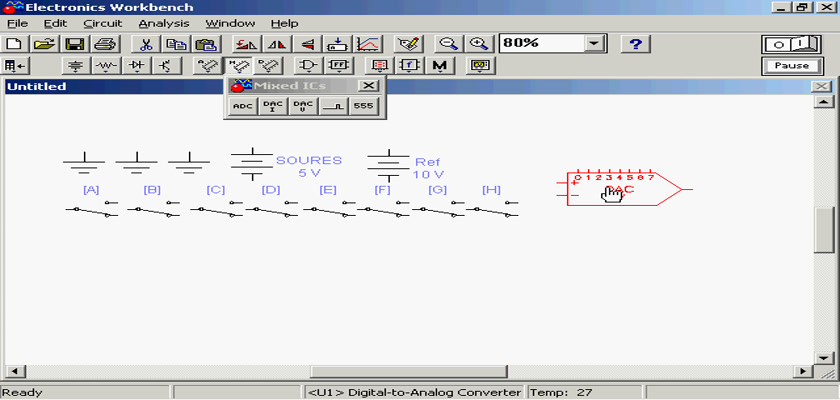840x400 pixels.
Task: Toggle switch [G] on the canvas
Action: pos(438,209)
